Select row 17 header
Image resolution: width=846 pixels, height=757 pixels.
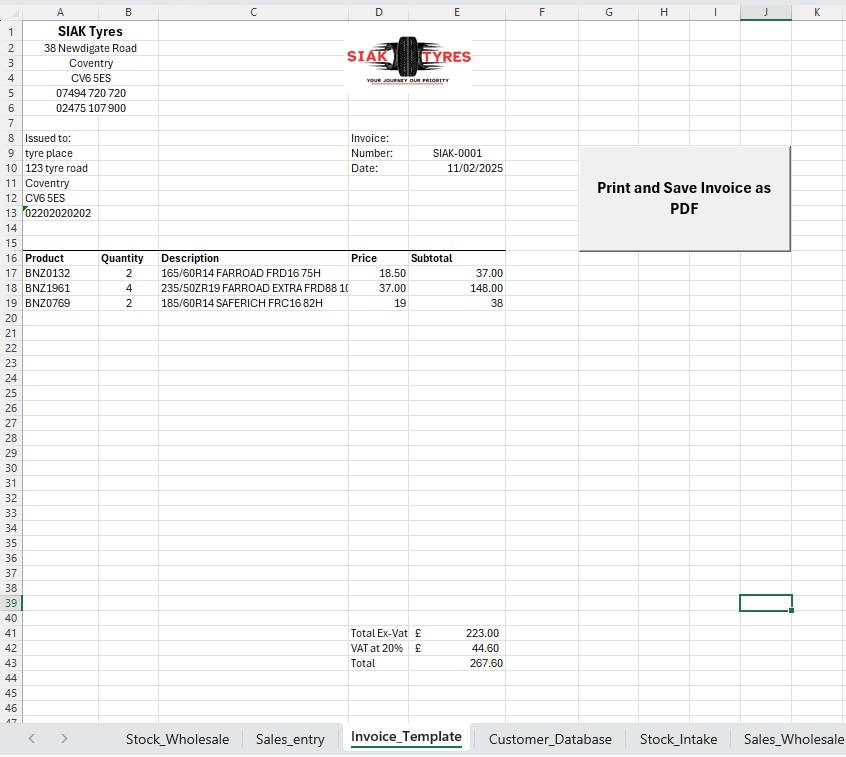click(11, 273)
